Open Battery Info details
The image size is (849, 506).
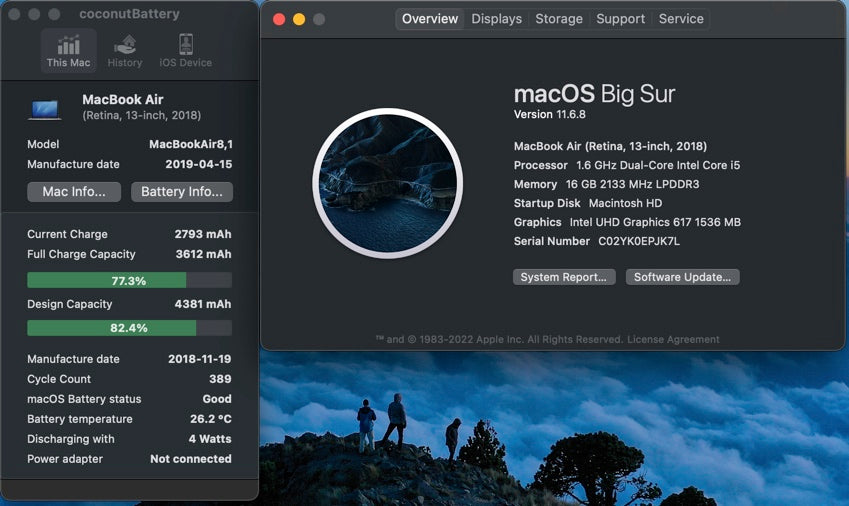pos(182,192)
